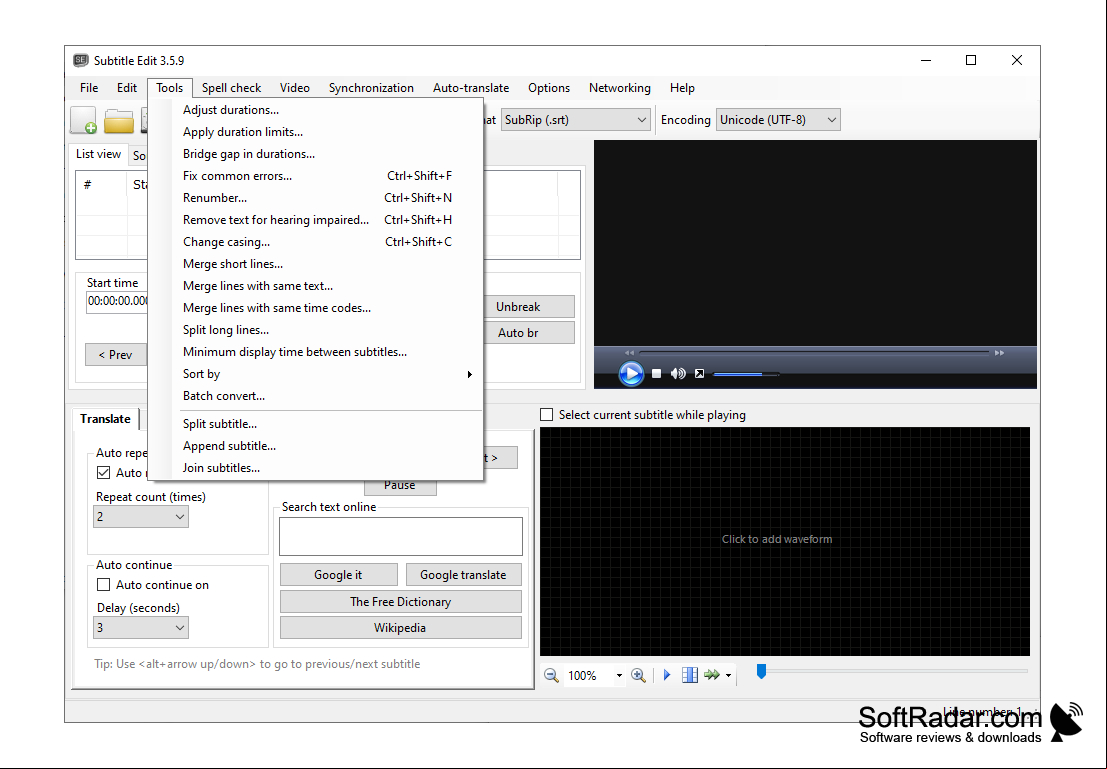Mute the video player's speaker icon

[678, 374]
